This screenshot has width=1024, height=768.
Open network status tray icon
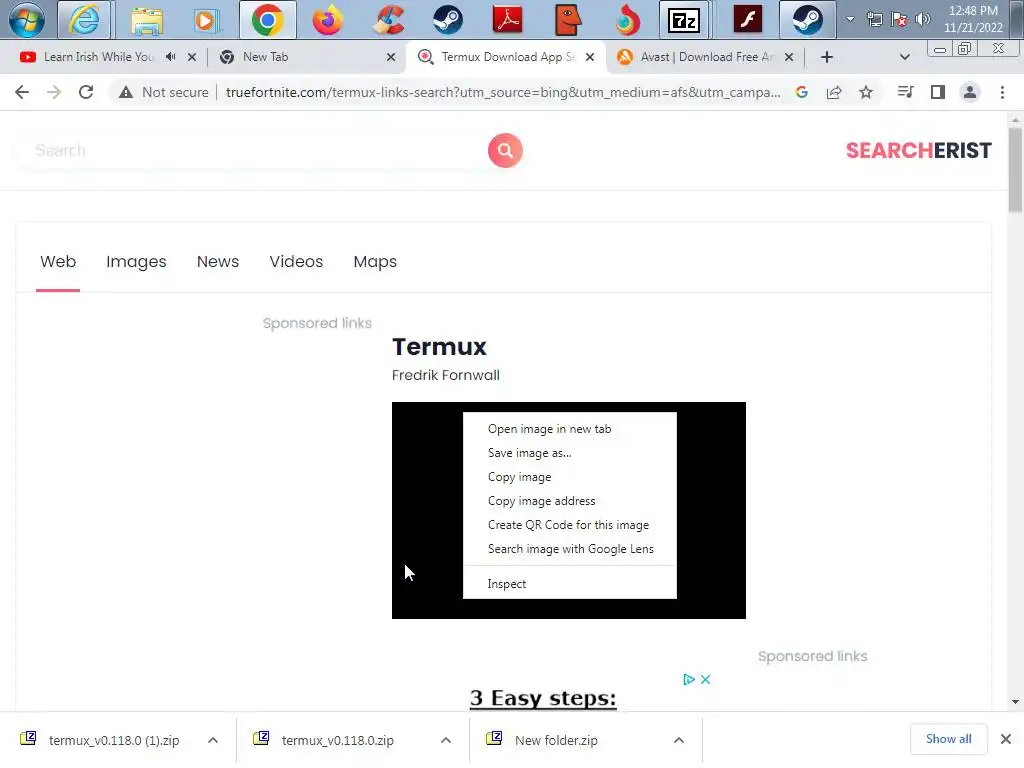tap(875, 19)
